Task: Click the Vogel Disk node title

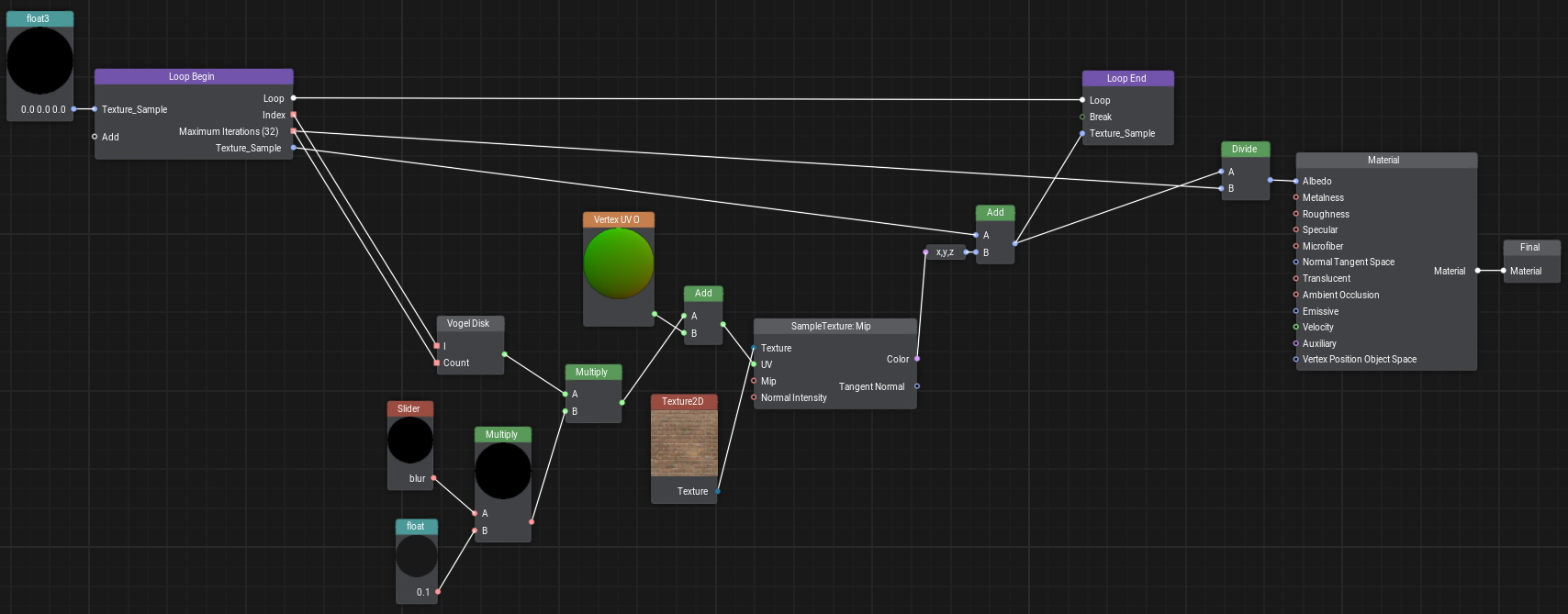Action: pyautogui.click(x=469, y=324)
